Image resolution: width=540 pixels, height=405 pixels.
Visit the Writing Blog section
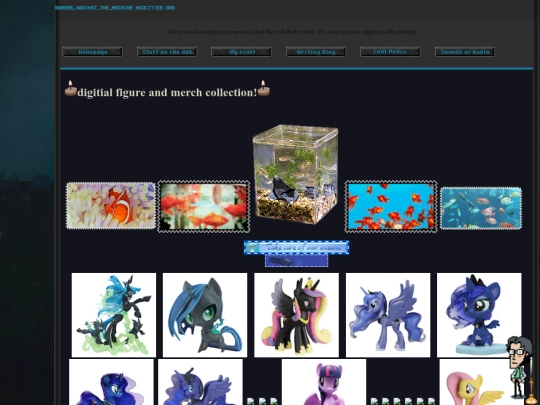[316, 52]
